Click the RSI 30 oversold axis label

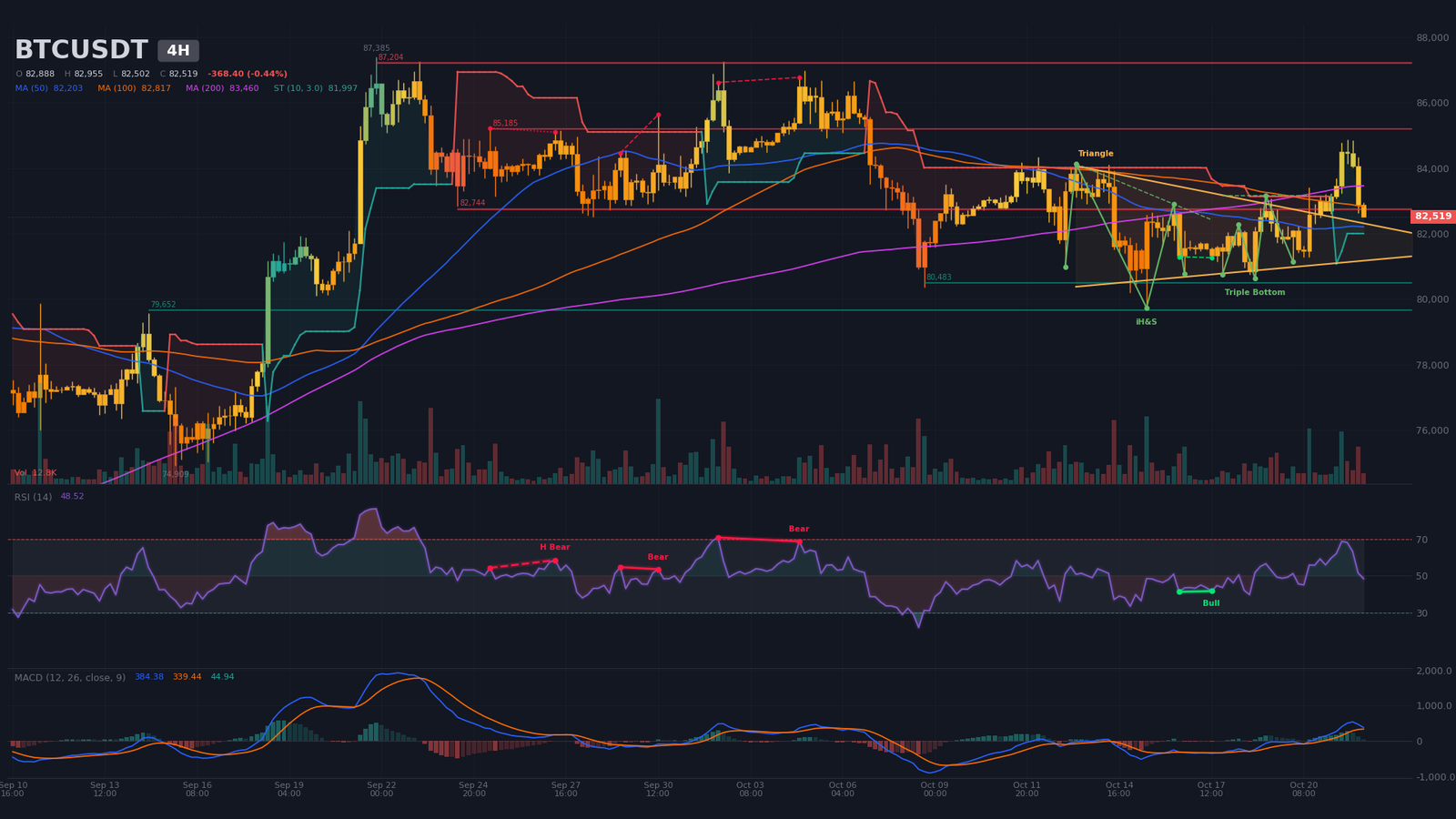(x=1421, y=613)
